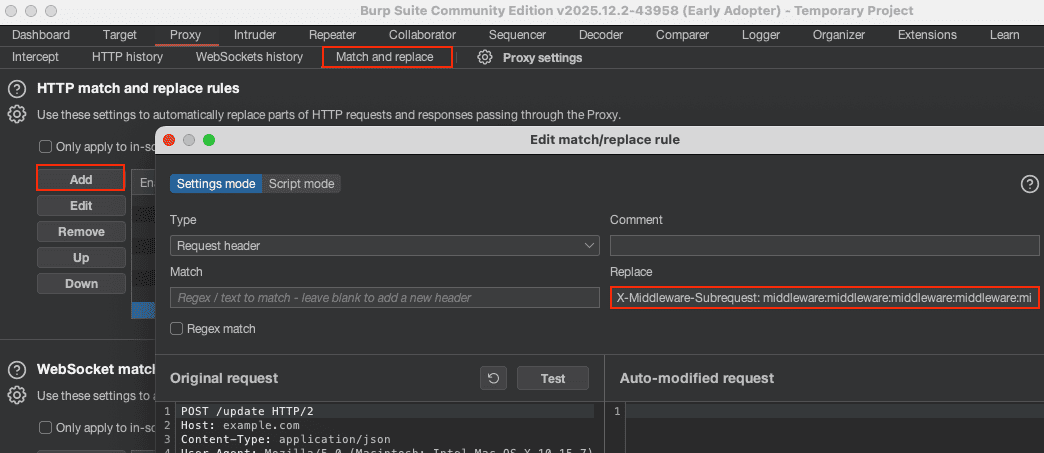Click help icon beside WebSocket match heading
1044x453 pixels.
tap(17, 369)
